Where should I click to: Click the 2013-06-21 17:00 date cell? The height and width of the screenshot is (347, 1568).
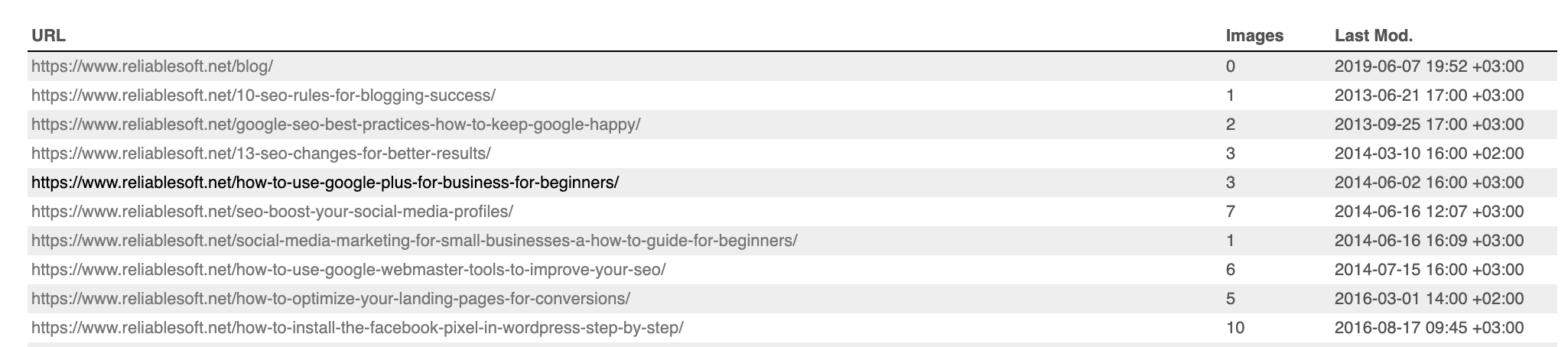pyautogui.click(x=1428, y=96)
